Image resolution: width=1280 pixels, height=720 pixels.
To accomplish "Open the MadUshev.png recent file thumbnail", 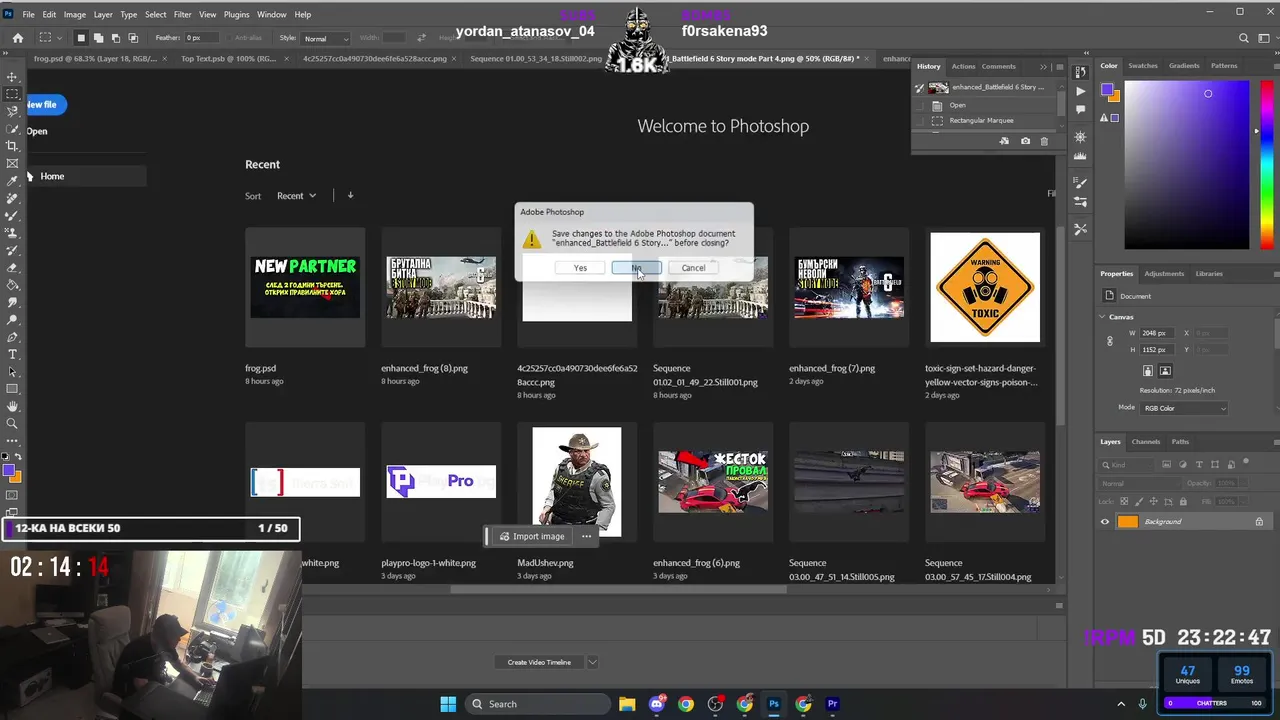I will pos(577,482).
